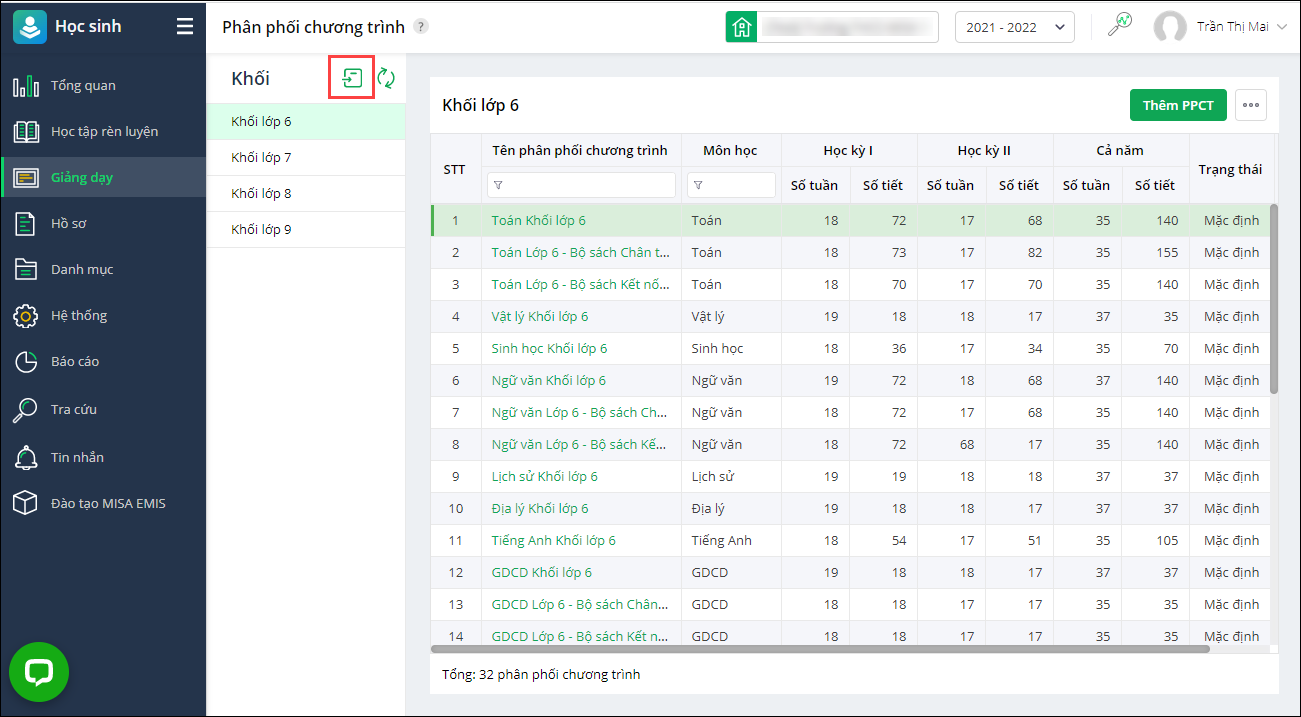
Task: Click the Giảng dạy board icon
Action: (26, 178)
